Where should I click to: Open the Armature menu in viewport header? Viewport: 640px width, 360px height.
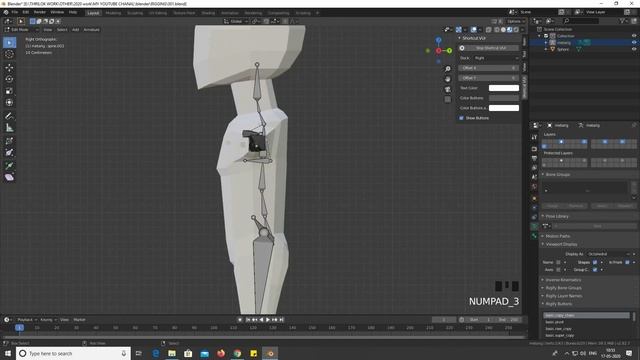tap(91, 30)
